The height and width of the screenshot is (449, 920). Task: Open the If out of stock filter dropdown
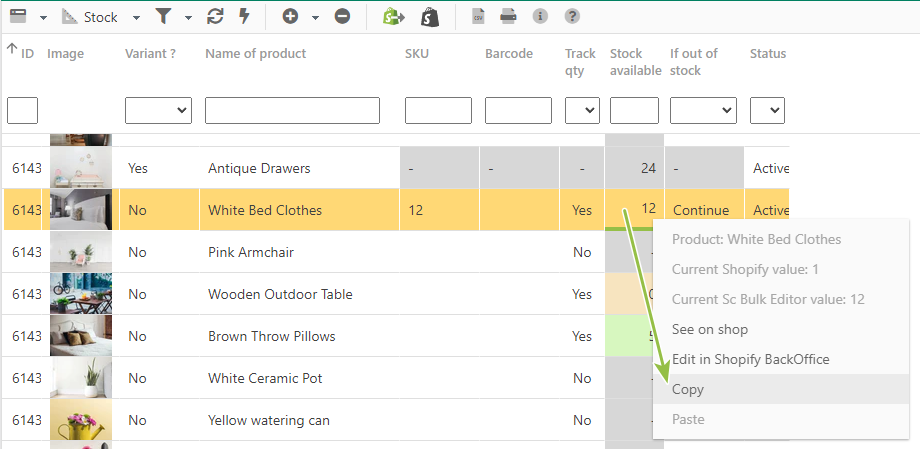tap(703, 110)
